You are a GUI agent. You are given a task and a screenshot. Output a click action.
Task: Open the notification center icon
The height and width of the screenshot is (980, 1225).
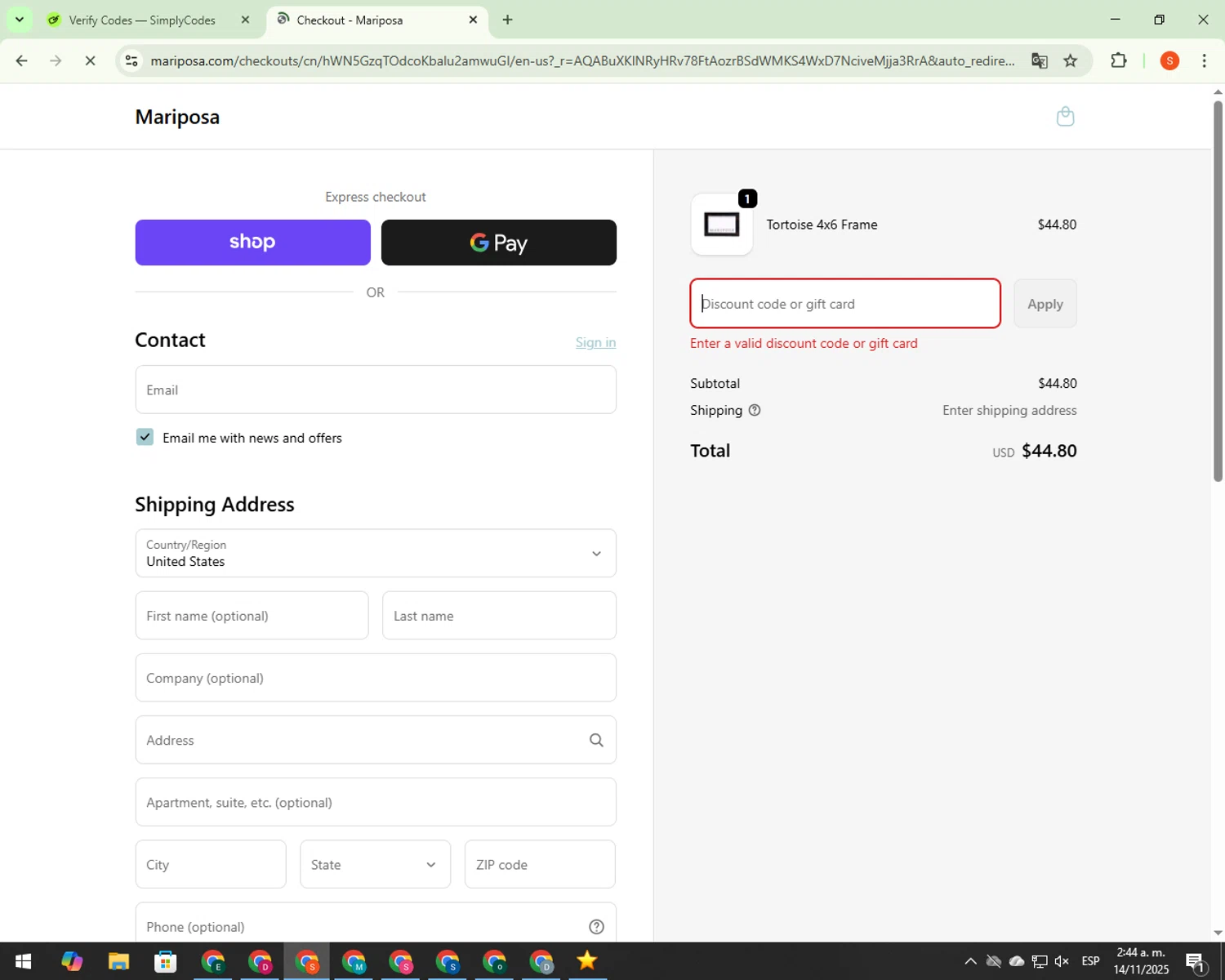[x=1196, y=961]
